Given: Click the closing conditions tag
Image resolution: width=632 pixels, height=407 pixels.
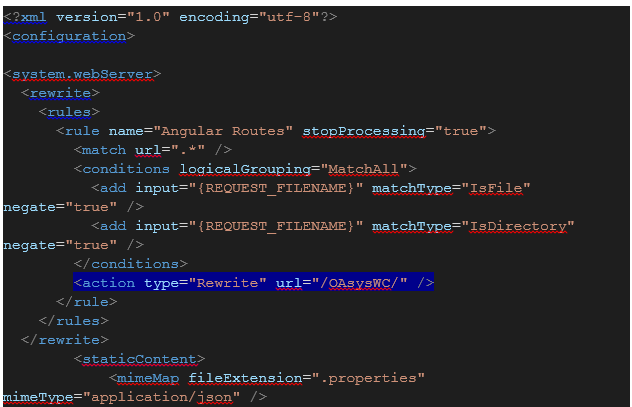Looking at the screenshot, I should (131, 264).
